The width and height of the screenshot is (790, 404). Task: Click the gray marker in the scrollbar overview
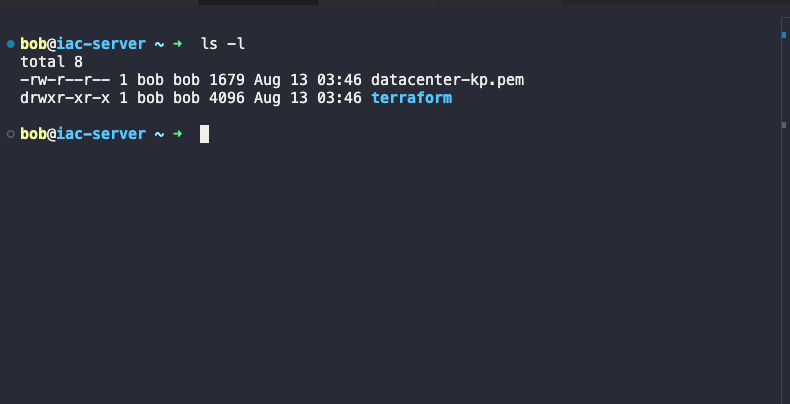[784, 124]
